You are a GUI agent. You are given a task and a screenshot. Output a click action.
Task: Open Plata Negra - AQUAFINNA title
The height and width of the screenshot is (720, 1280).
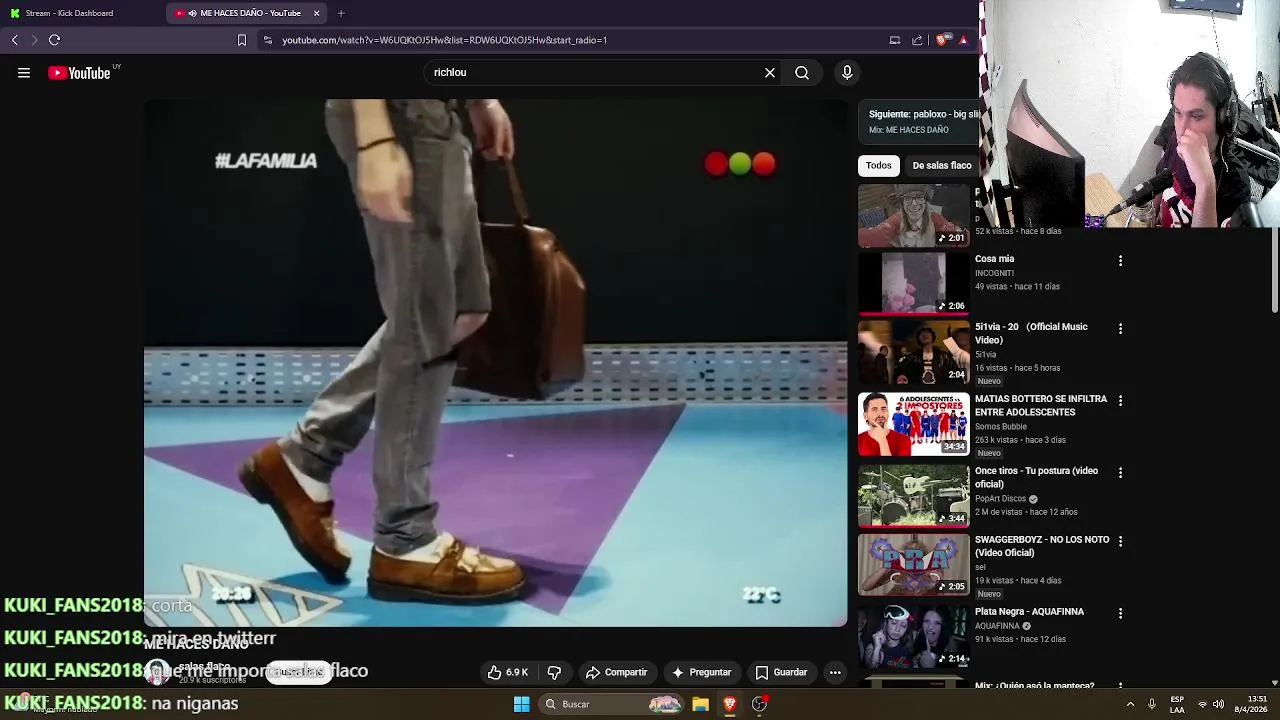[x=1029, y=612]
